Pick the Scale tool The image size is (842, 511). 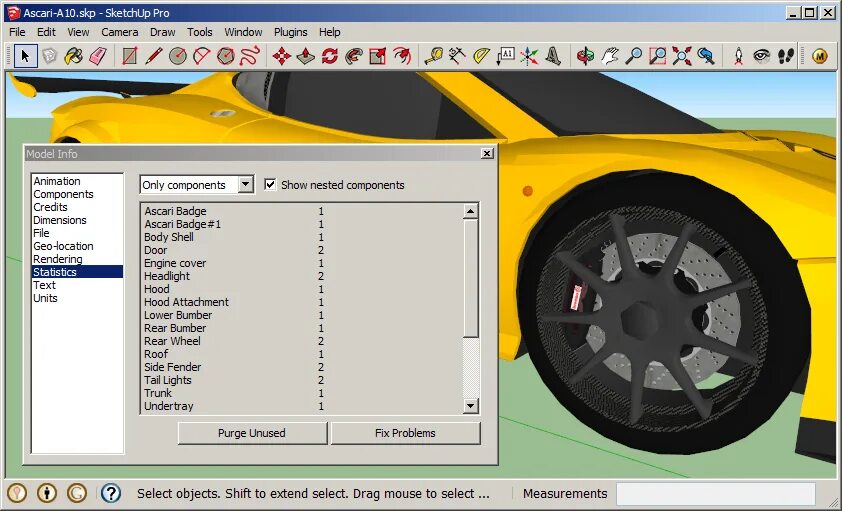click(x=378, y=56)
